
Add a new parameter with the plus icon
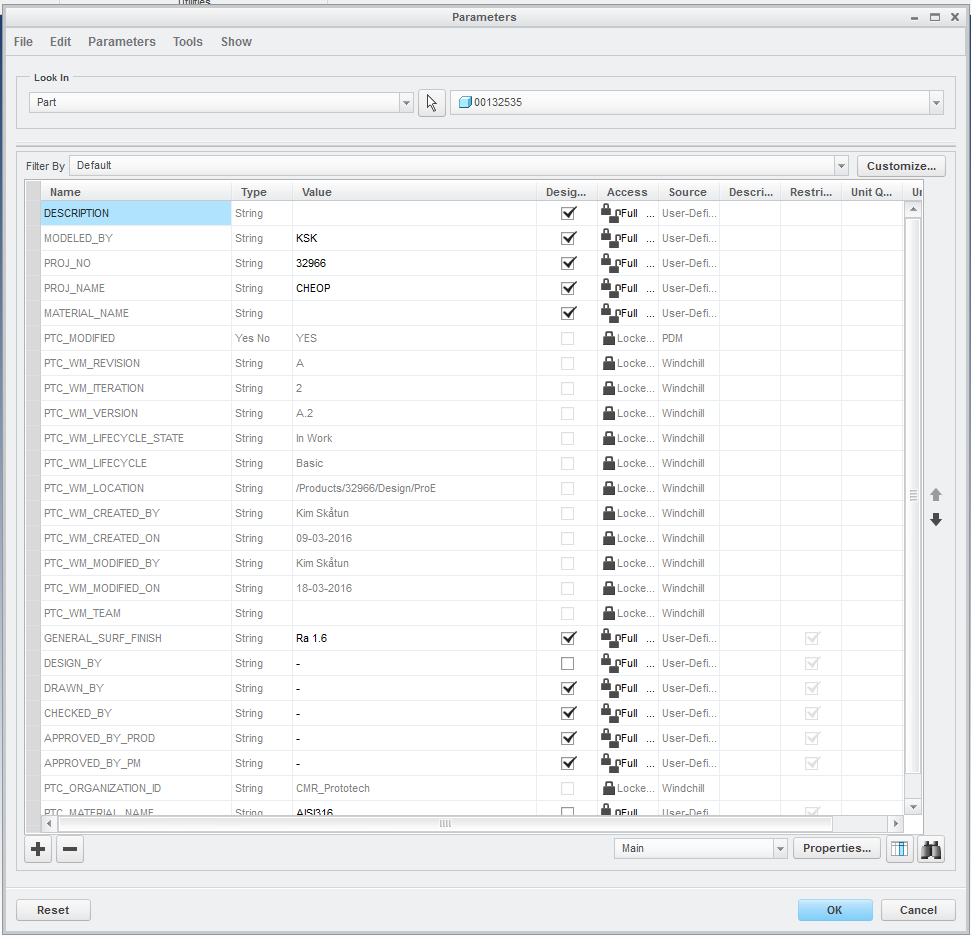click(38, 849)
